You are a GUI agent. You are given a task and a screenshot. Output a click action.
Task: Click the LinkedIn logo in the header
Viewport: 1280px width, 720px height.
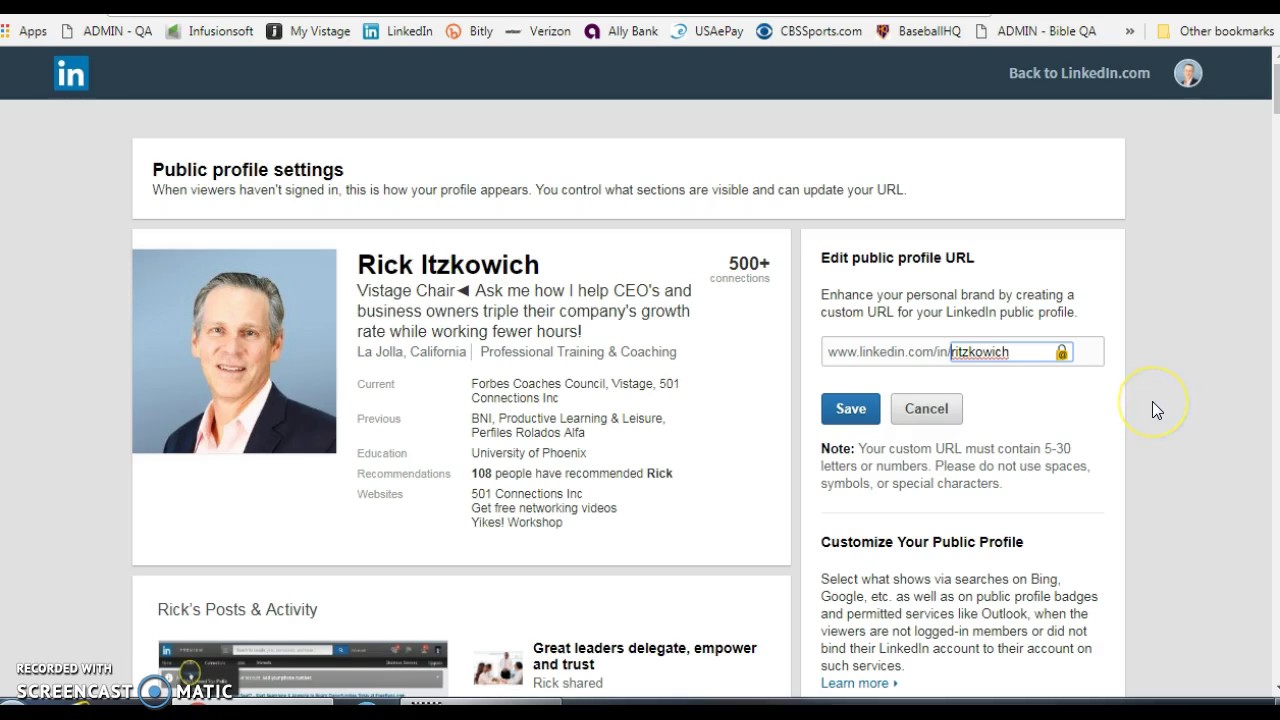[x=71, y=73]
